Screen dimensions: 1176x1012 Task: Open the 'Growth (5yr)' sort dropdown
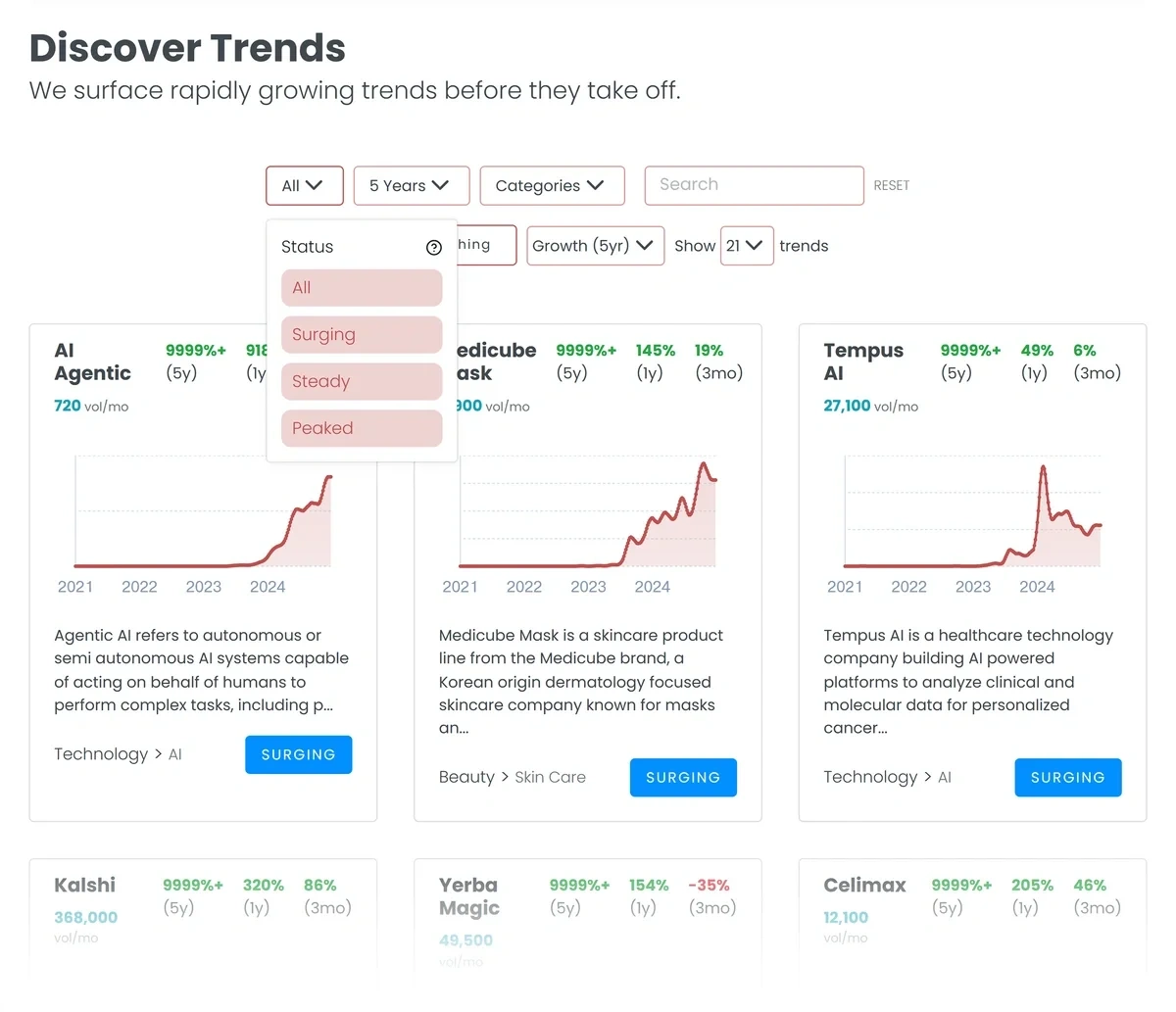tap(595, 246)
